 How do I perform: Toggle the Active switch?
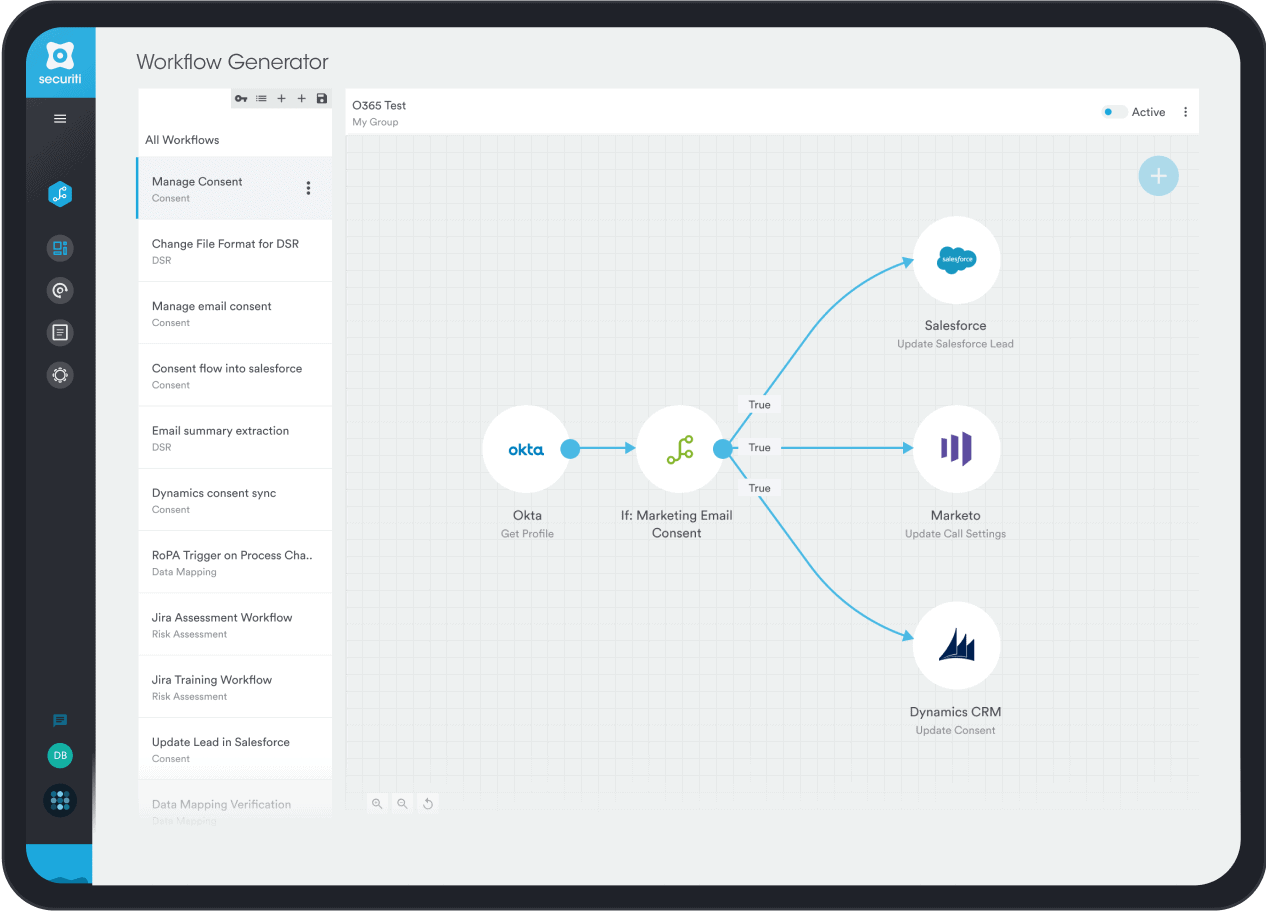click(x=1114, y=112)
